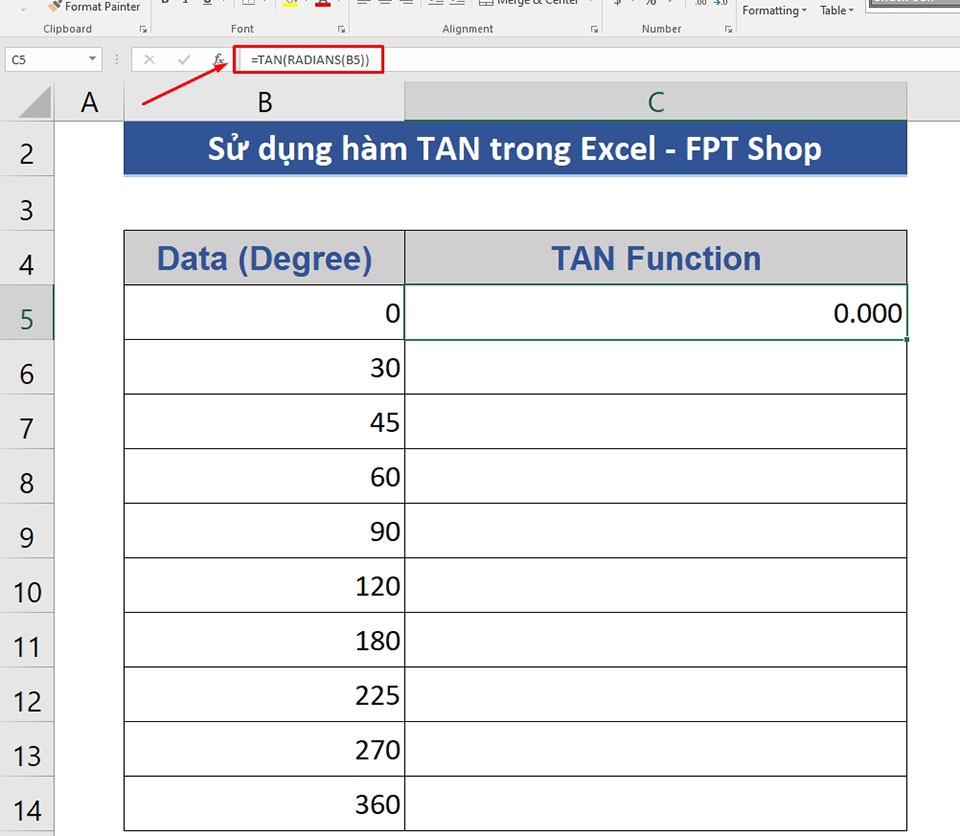960x836 pixels.
Task: Open the Font settings dialog launcher
Action: 341,27
